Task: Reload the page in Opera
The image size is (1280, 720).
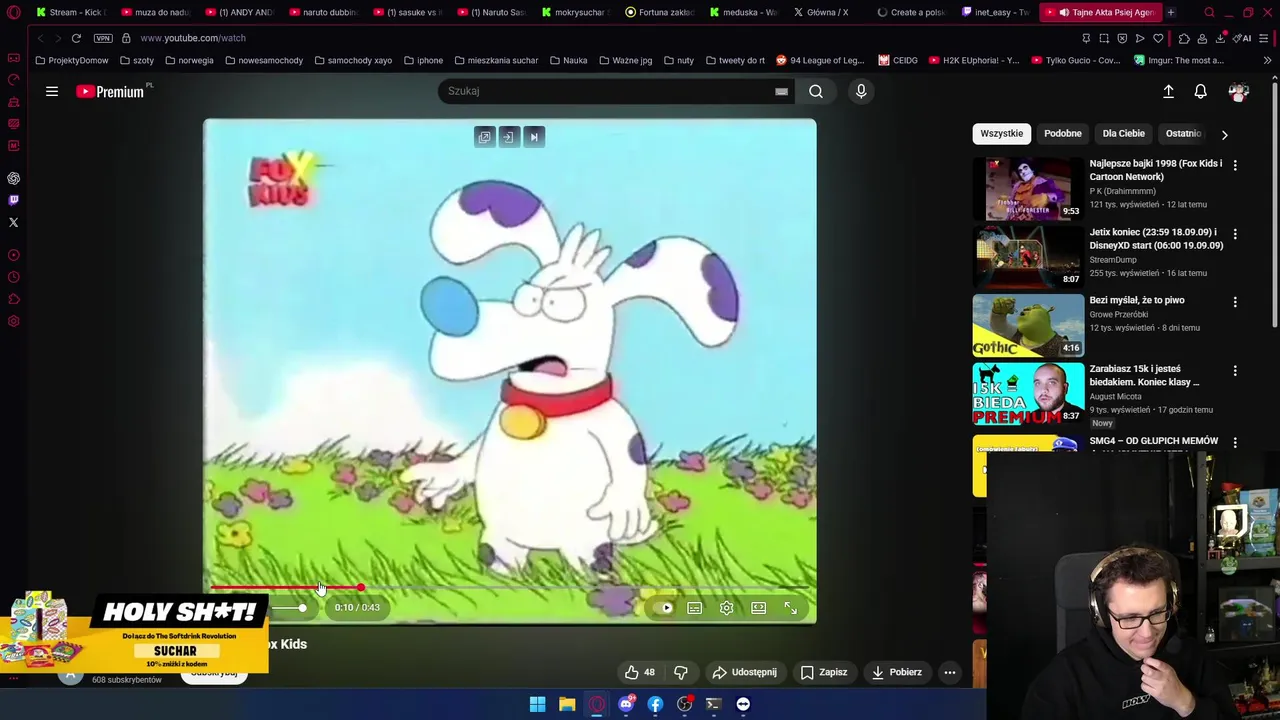Action: [76, 38]
